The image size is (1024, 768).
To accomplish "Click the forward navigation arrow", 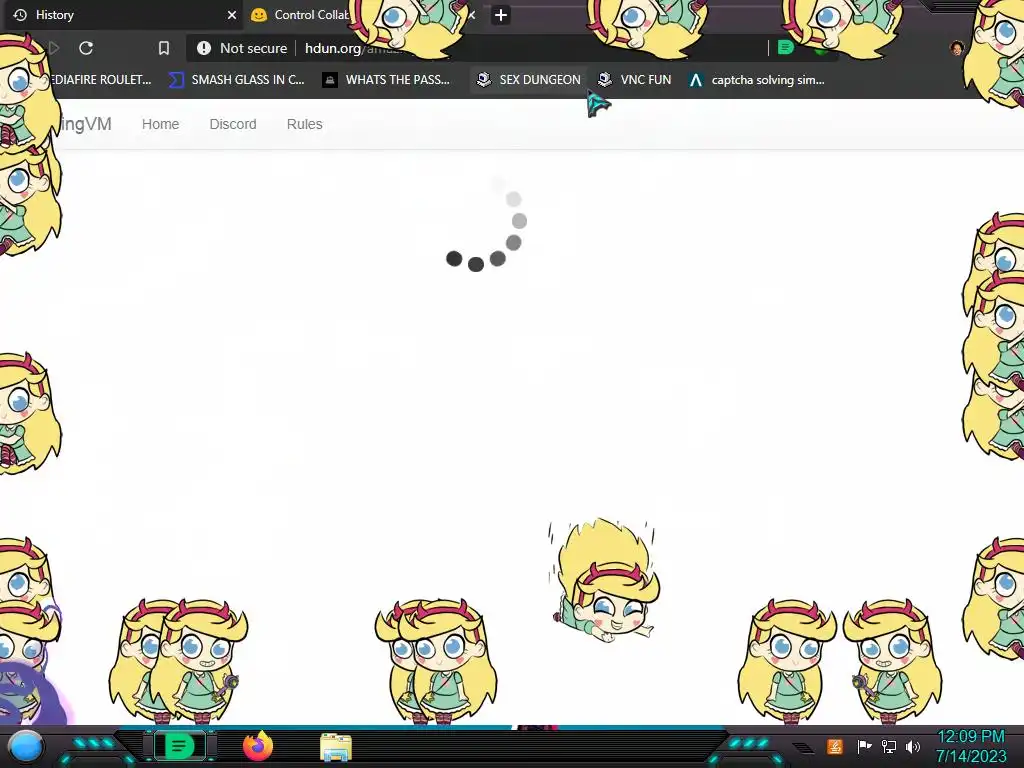I will click(x=54, y=48).
